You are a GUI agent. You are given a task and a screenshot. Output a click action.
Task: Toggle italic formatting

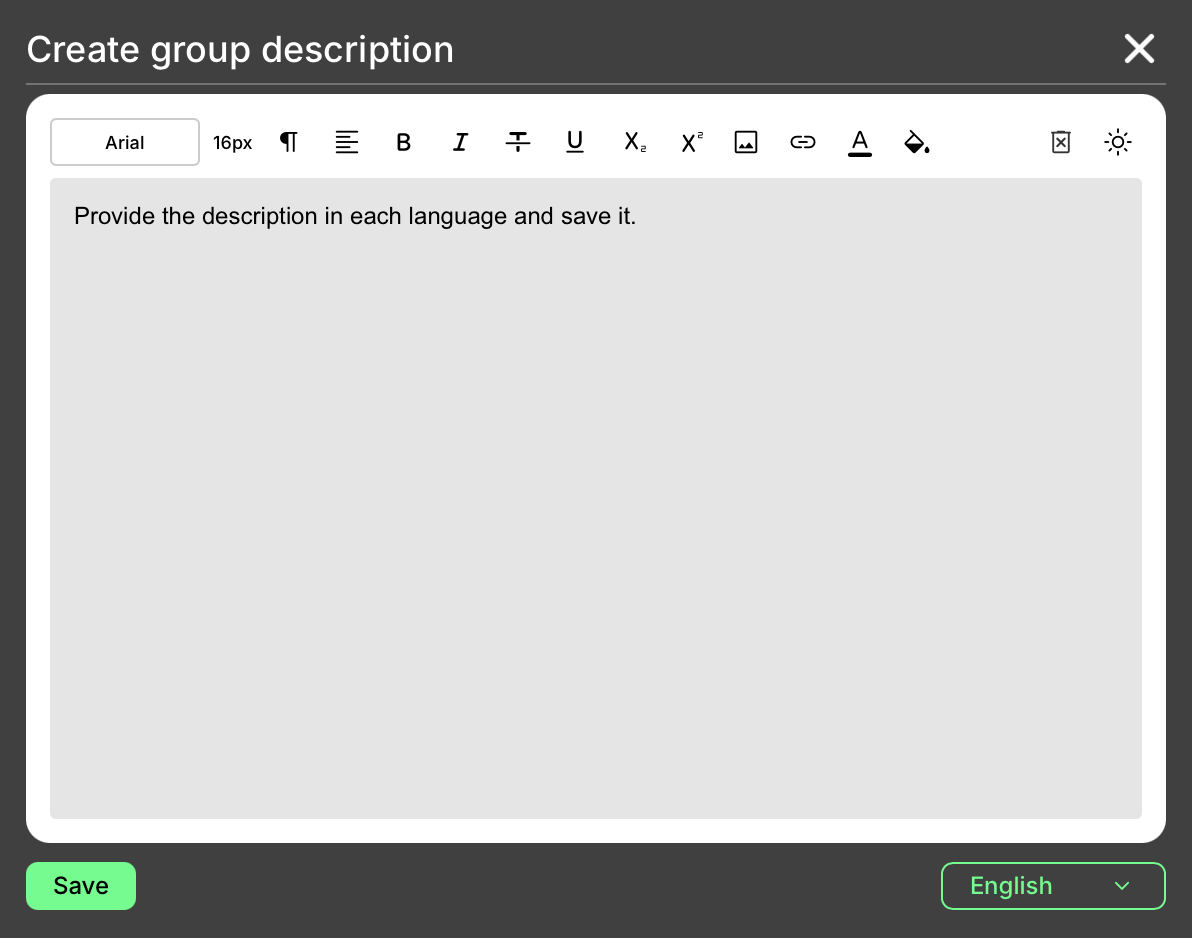(461, 142)
